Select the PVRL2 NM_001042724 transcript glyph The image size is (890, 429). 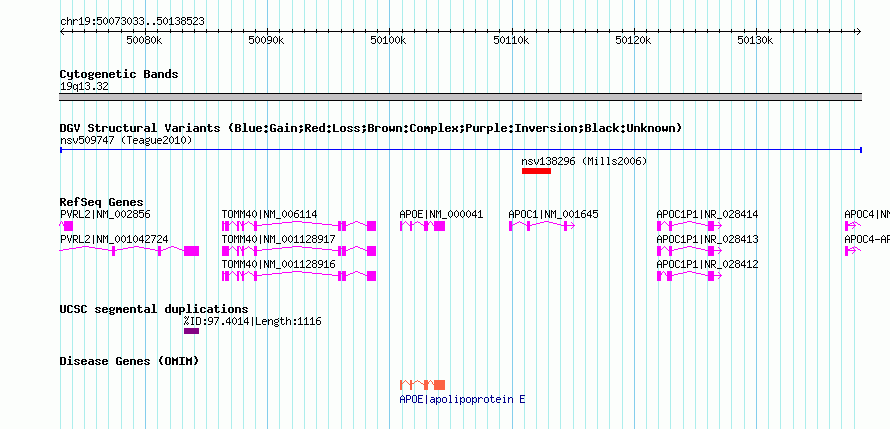tap(129, 251)
